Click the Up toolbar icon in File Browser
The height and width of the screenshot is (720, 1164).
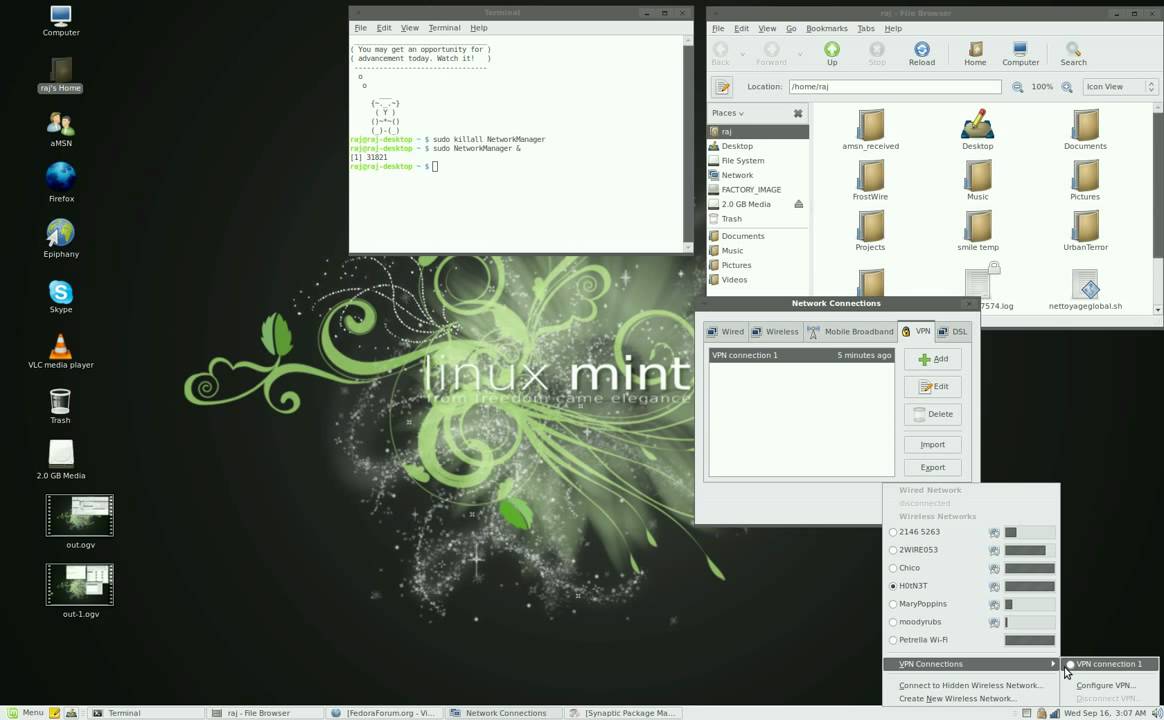click(832, 53)
